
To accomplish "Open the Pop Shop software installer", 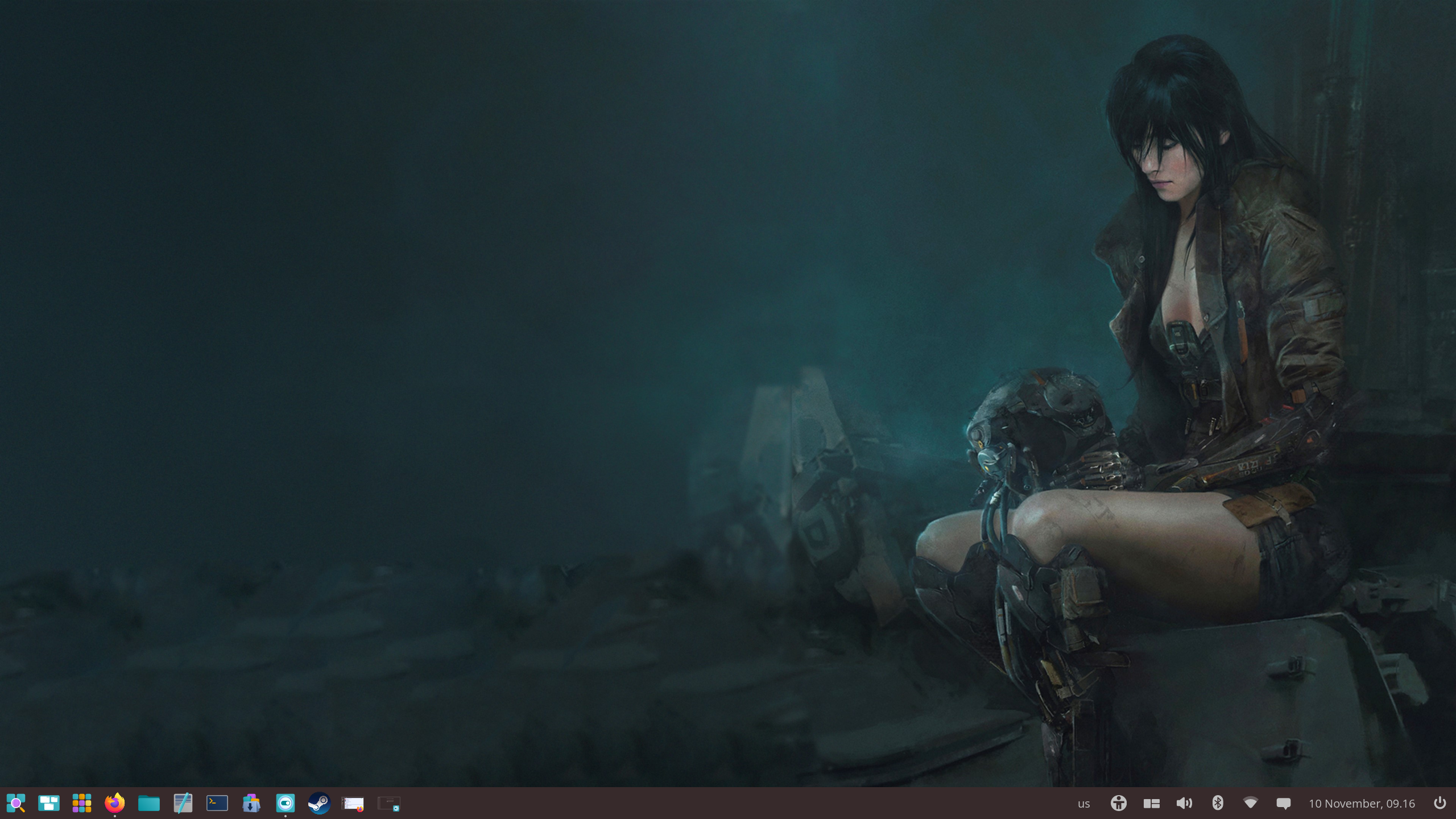I will click(251, 803).
